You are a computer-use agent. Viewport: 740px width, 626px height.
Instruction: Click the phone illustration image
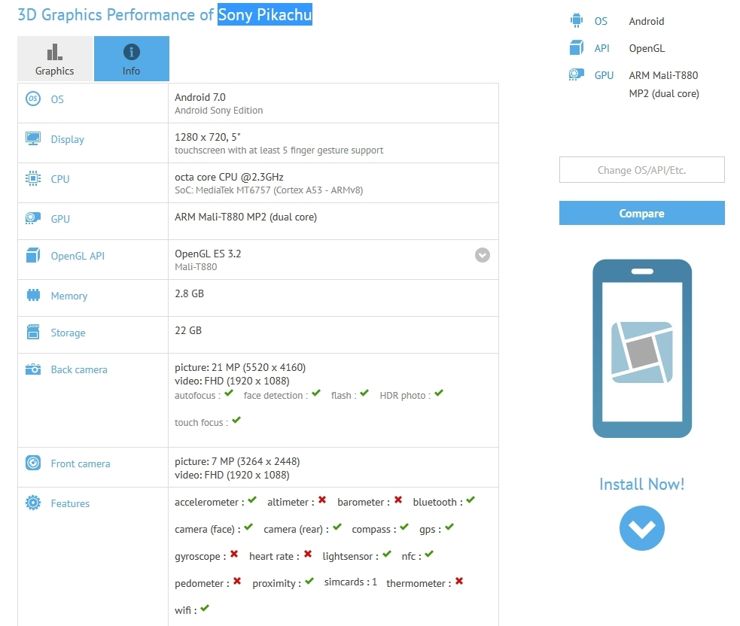click(x=641, y=348)
